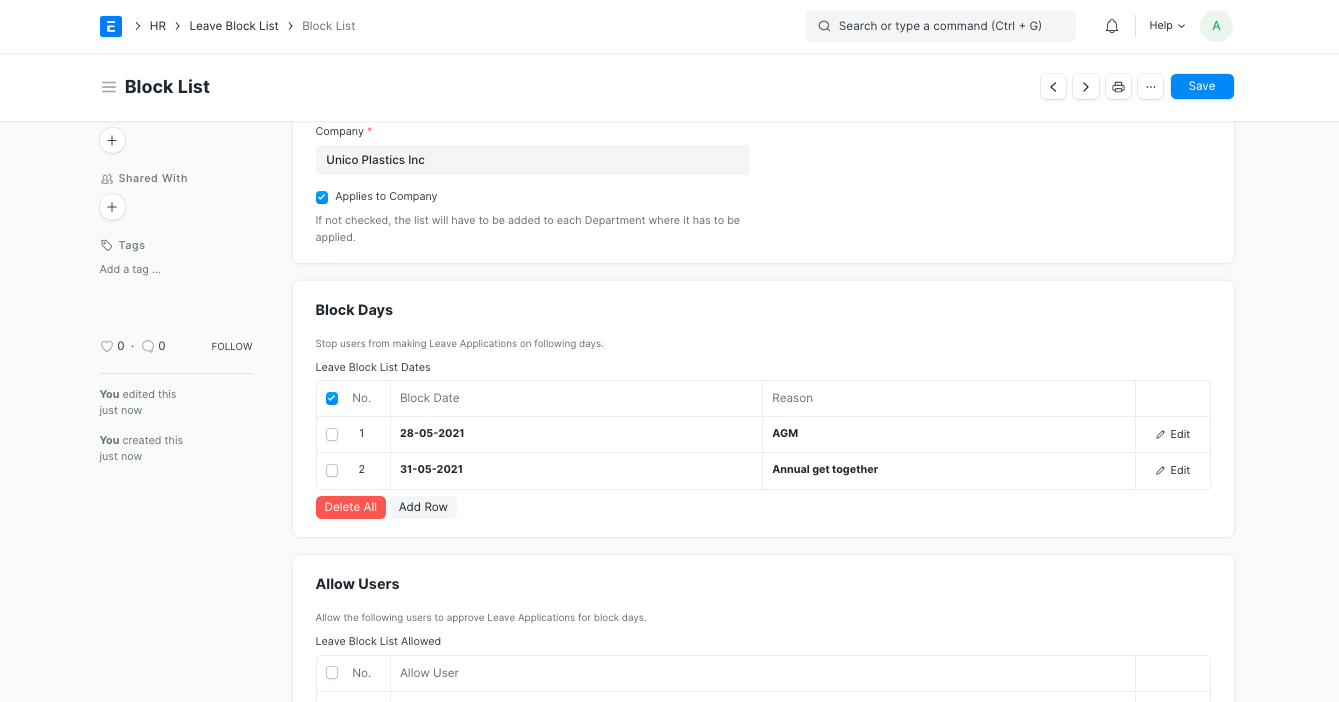The width and height of the screenshot is (1339, 702).
Task: Click the ERPNext home logo icon
Action: [111, 26]
